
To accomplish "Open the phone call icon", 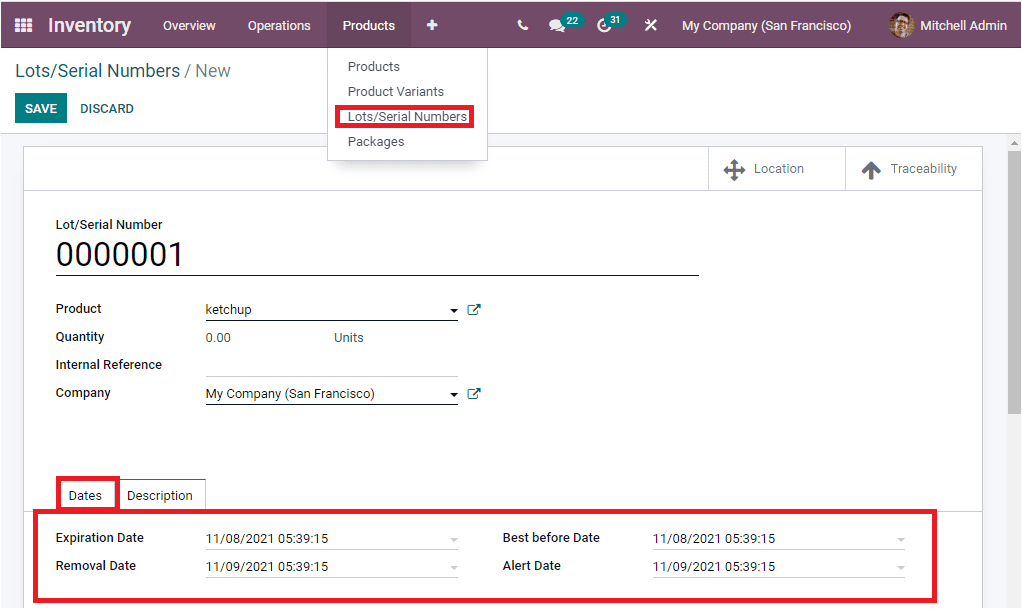I will tap(522, 25).
